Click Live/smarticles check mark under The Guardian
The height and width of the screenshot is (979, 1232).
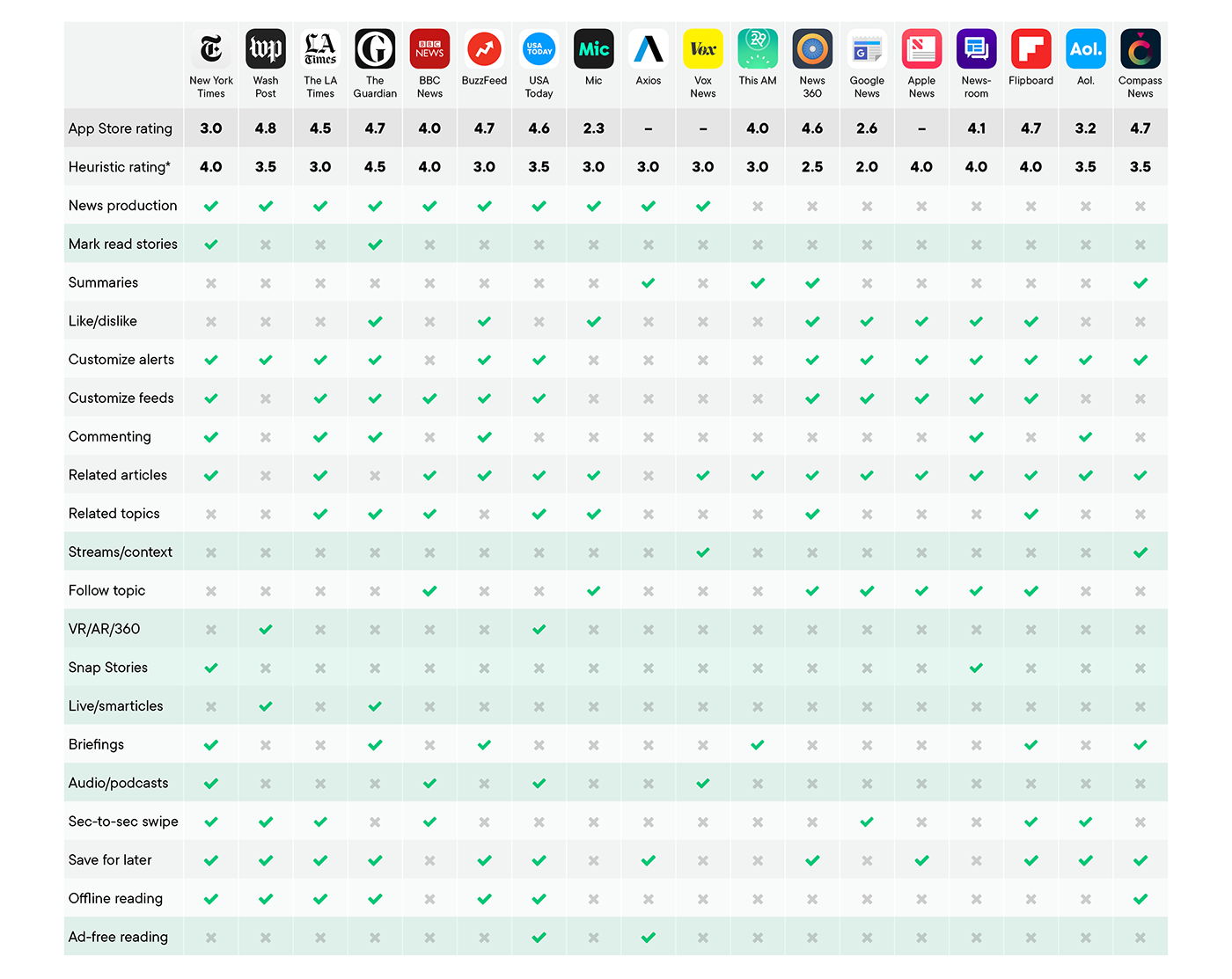[x=375, y=706]
